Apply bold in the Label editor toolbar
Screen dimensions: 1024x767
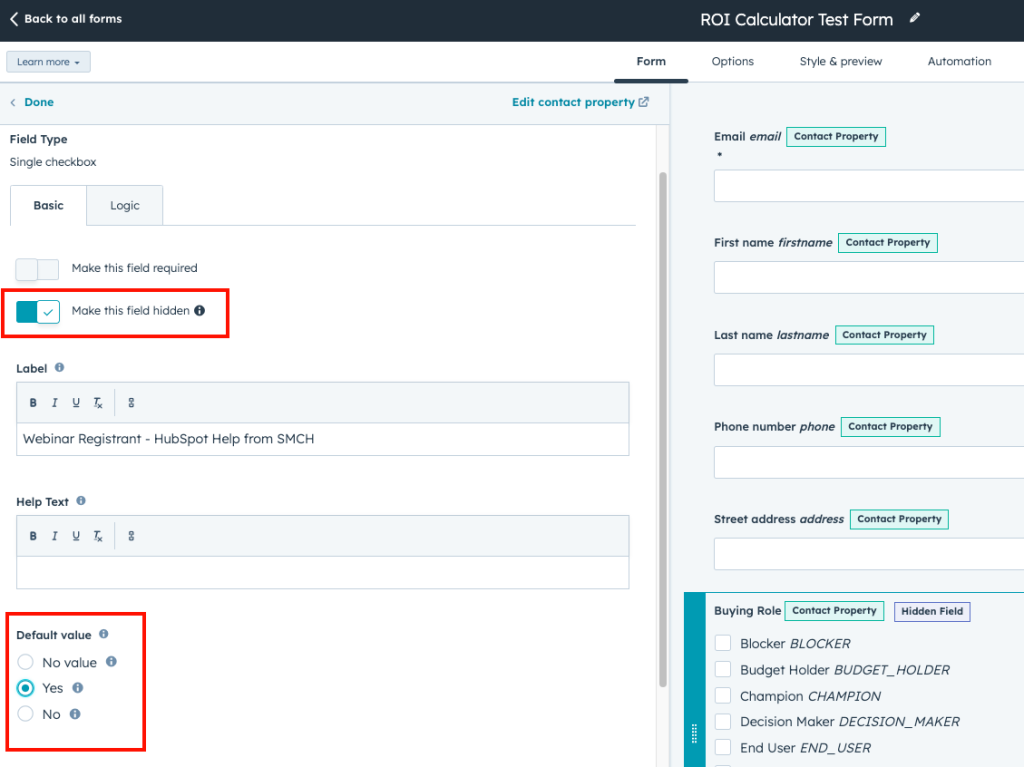click(x=33, y=402)
